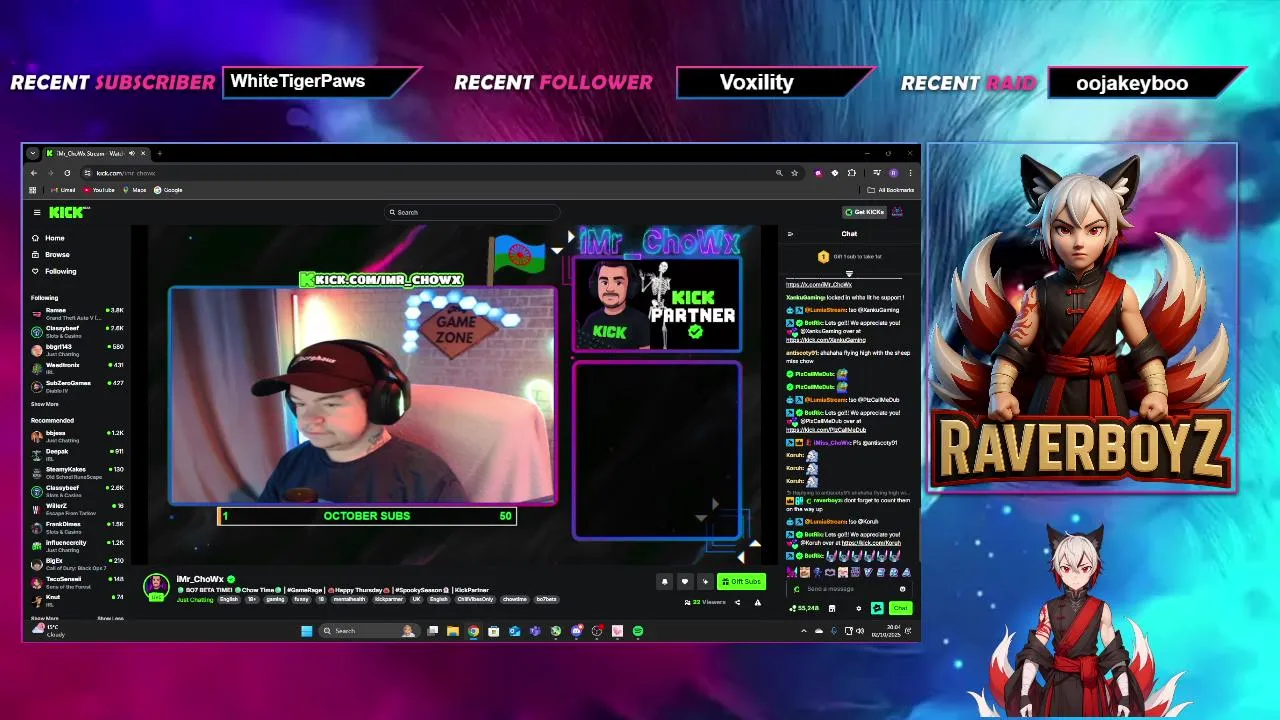Go back in browser navigation

(x=33, y=173)
